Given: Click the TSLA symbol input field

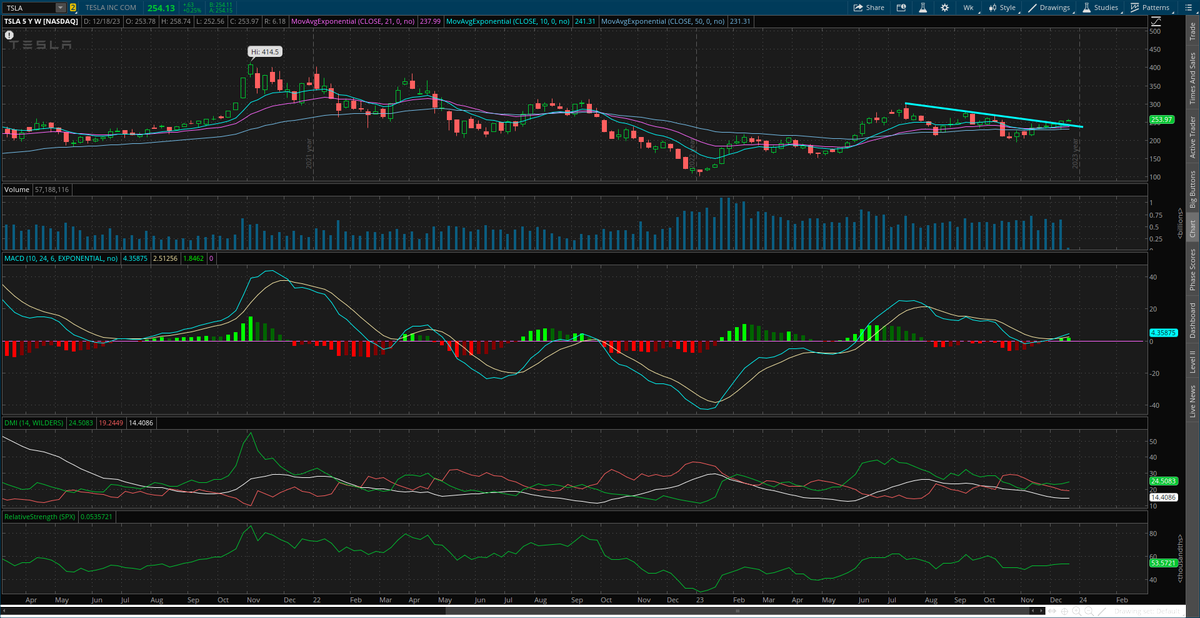Looking at the screenshot, I should pos(30,7).
